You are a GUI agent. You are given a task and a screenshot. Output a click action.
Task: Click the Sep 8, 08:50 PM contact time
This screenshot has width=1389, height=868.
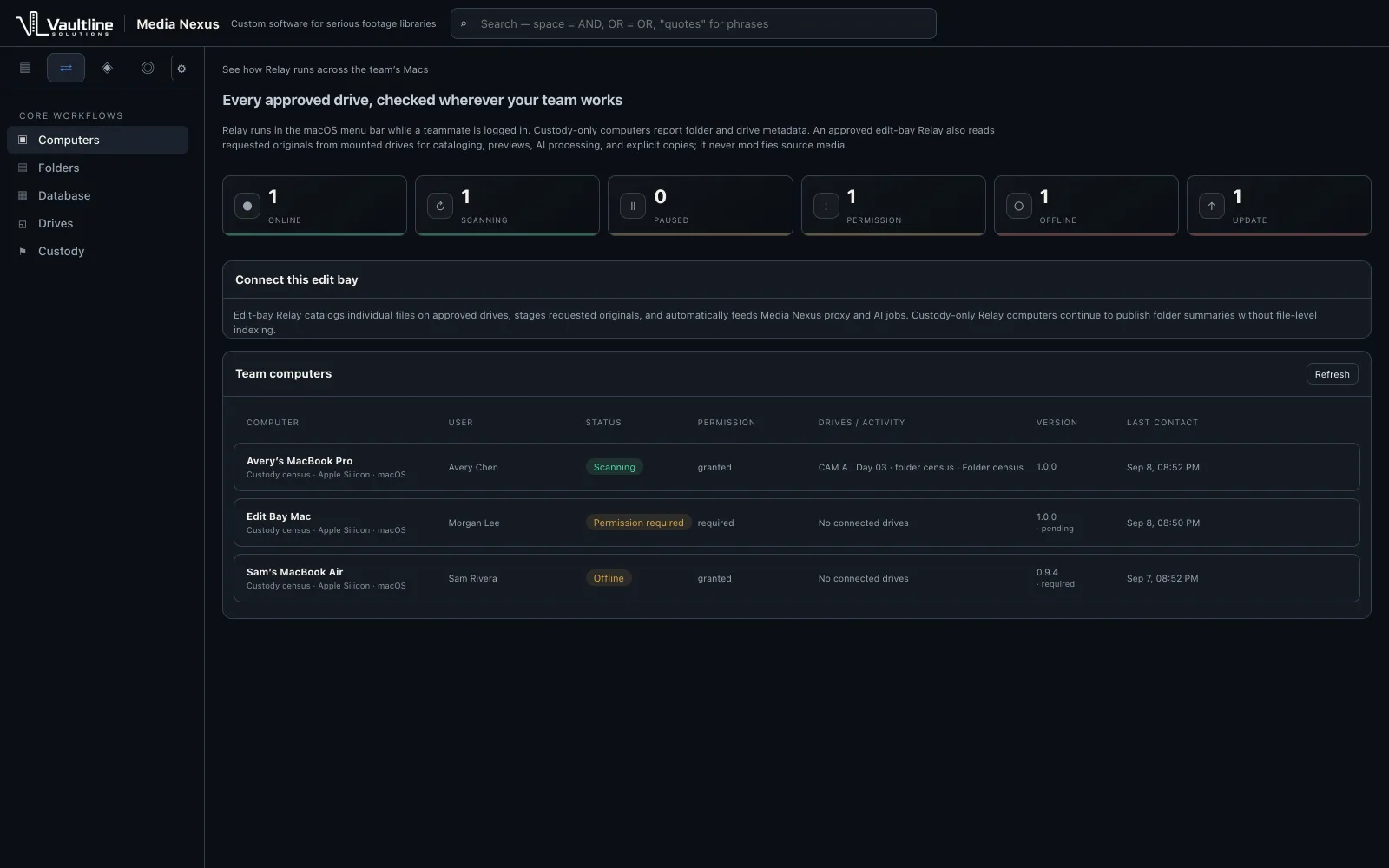click(1163, 523)
